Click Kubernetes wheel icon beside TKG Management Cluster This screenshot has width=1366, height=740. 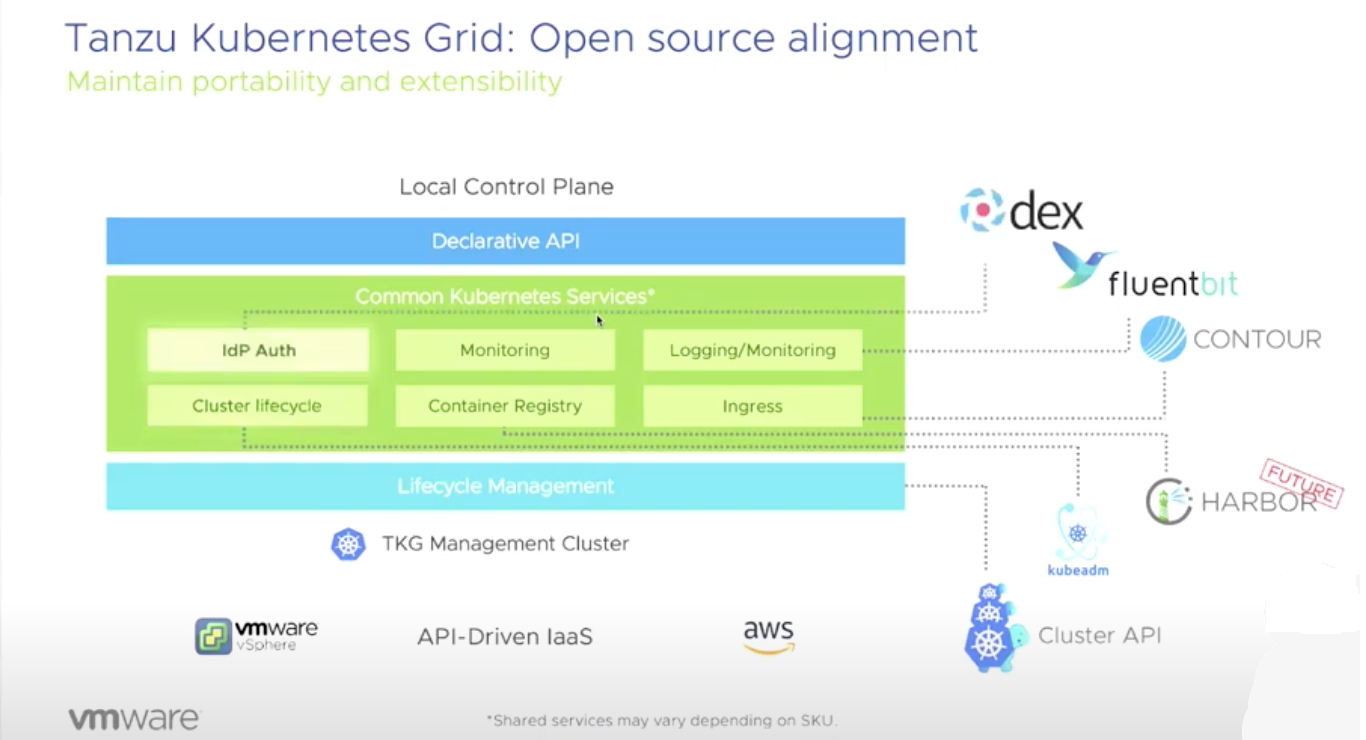pyautogui.click(x=348, y=544)
